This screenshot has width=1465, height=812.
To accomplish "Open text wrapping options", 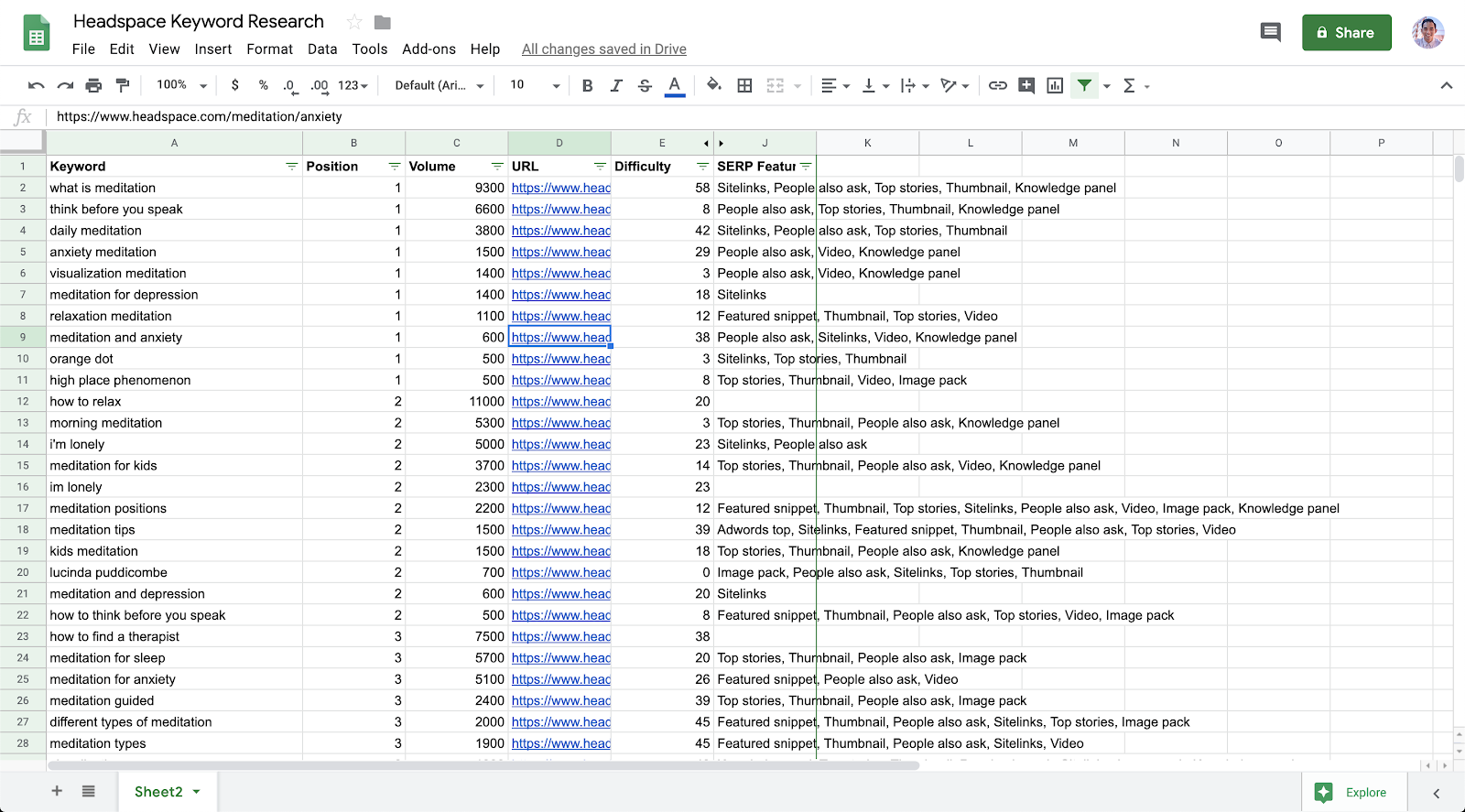I will tap(915, 85).
